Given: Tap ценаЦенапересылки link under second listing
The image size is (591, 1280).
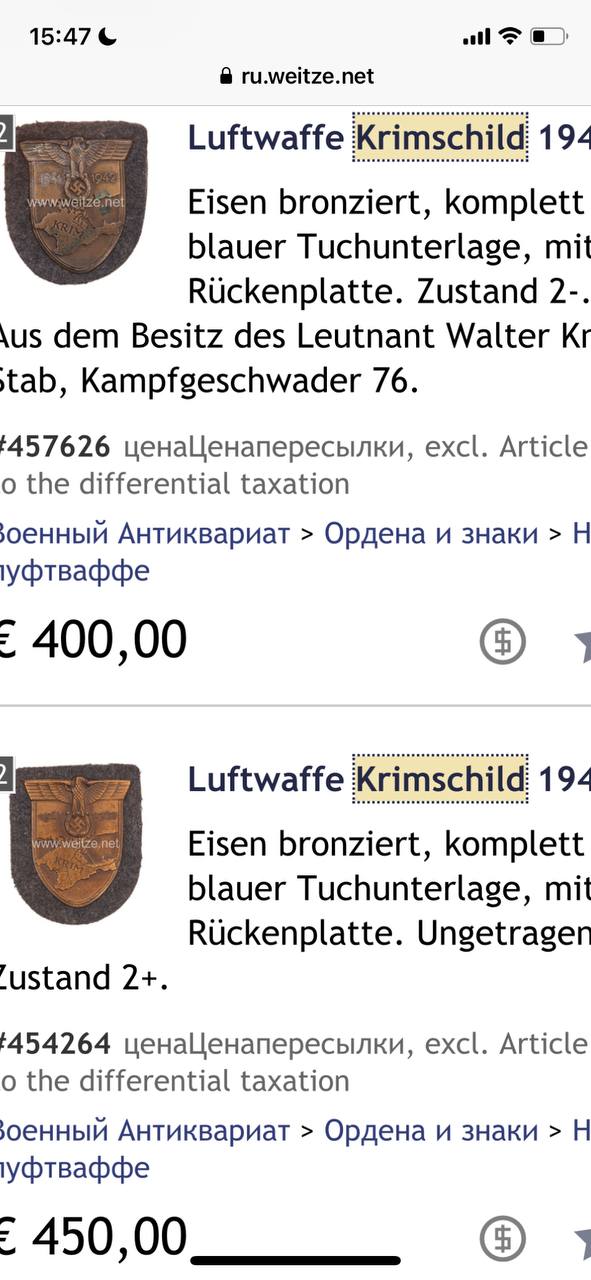Looking at the screenshot, I should 266,1044.
